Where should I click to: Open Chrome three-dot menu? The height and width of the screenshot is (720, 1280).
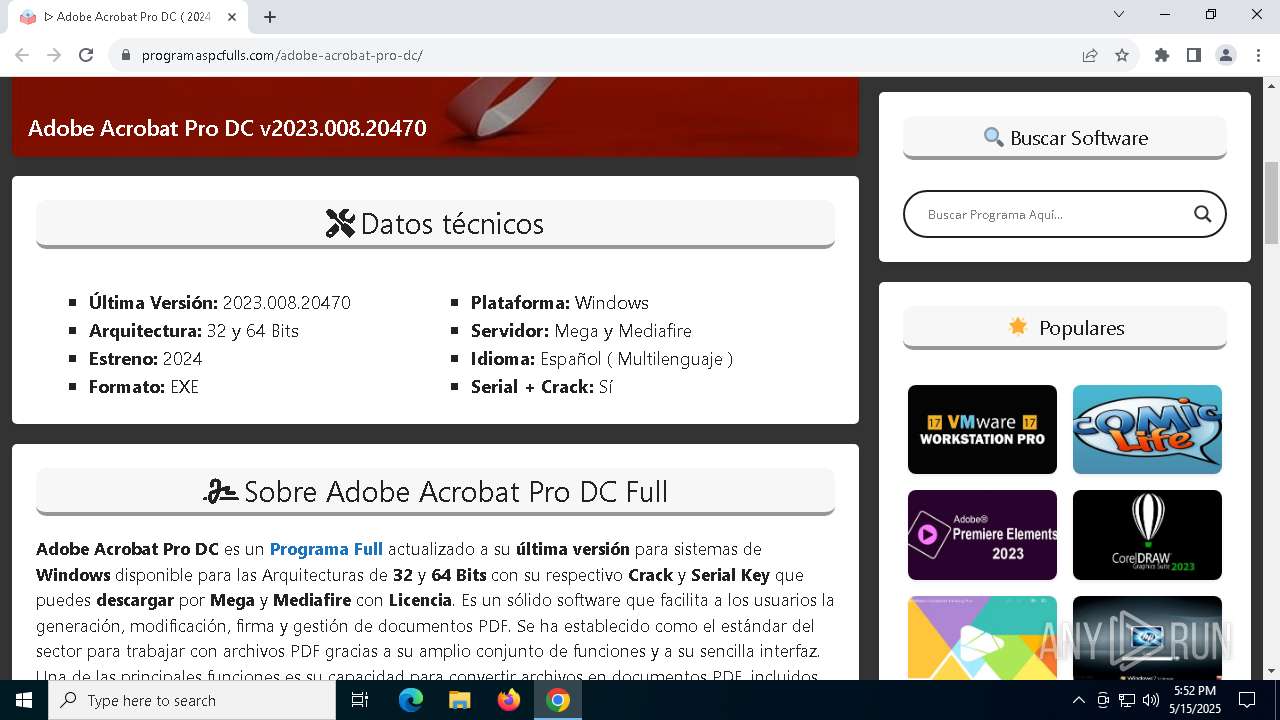(x=1258, y=55)
